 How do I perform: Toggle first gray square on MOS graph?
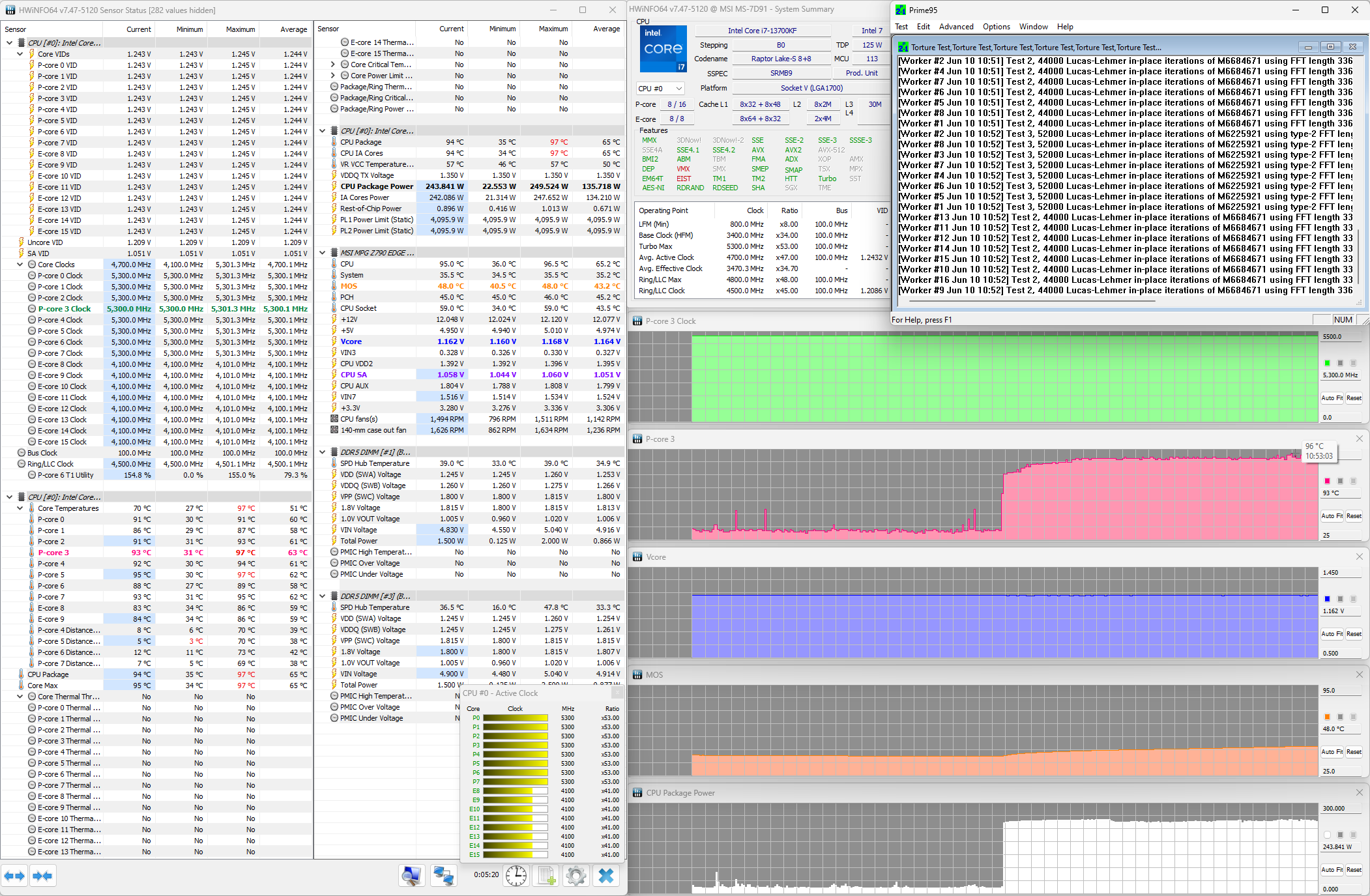pyautogui.click(x=1340, y=717)
